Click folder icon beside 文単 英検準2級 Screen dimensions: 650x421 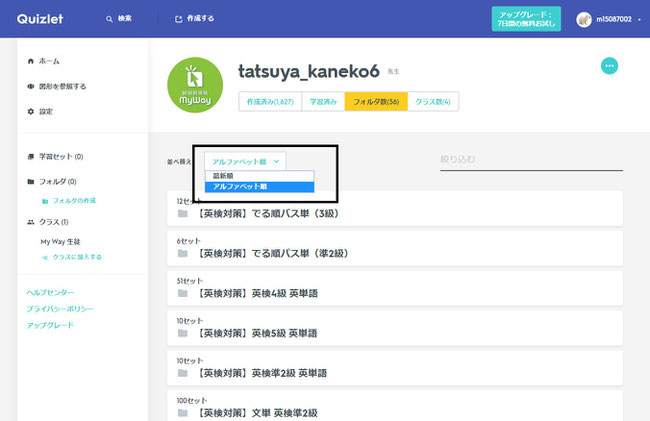click(183, 413)
